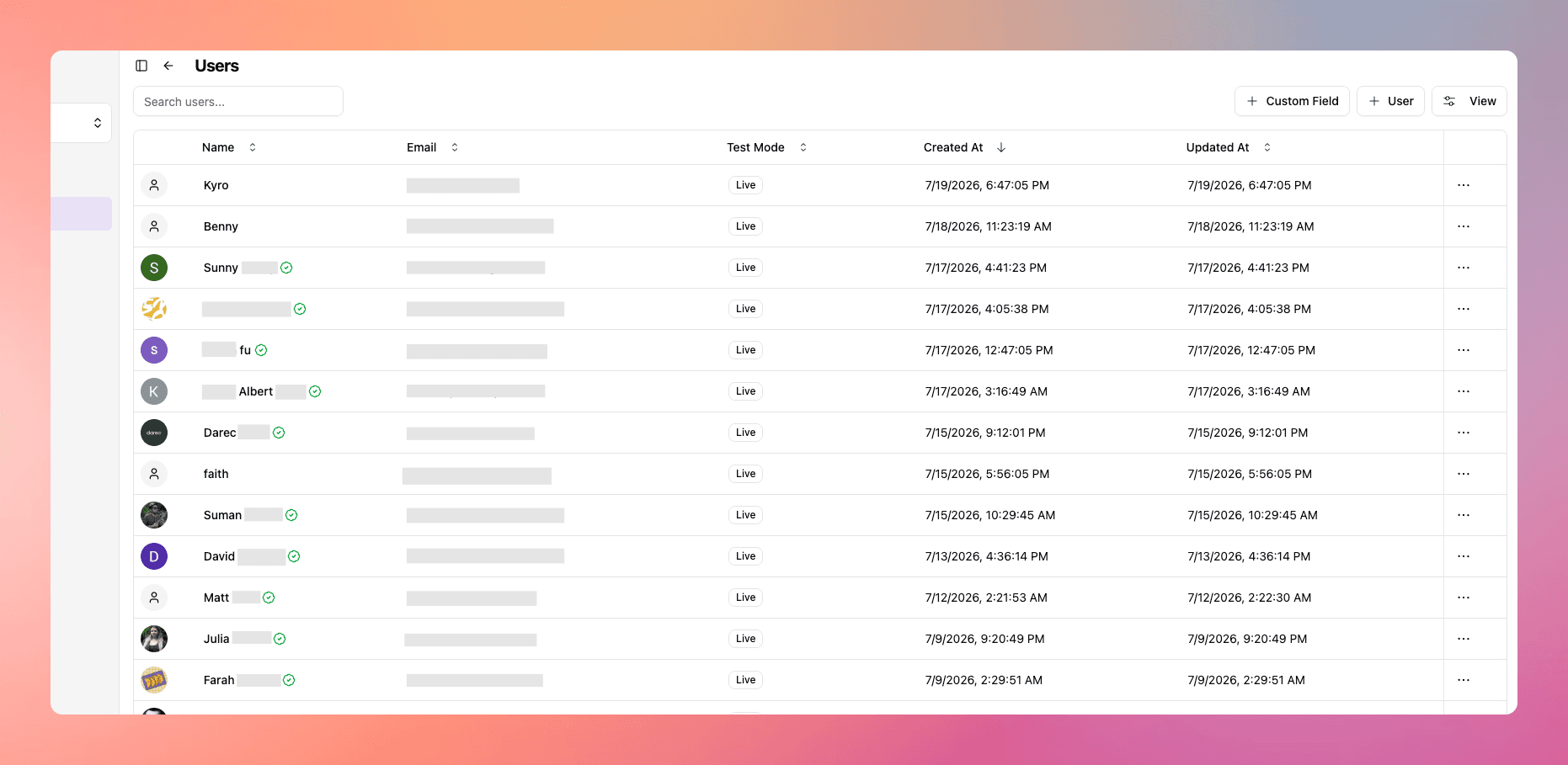This screenshot has height=765, width=1568.
Task: Click Sunny's green S avatar
Action: (x=154, y=268)
